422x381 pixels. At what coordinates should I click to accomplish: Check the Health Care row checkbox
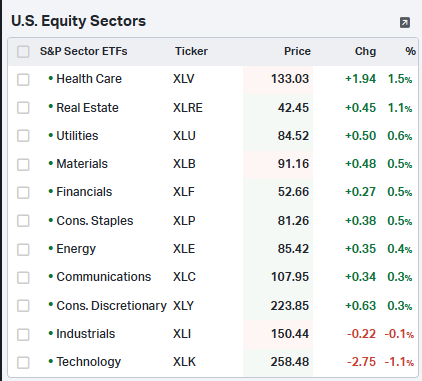click(x=23, y=80)
